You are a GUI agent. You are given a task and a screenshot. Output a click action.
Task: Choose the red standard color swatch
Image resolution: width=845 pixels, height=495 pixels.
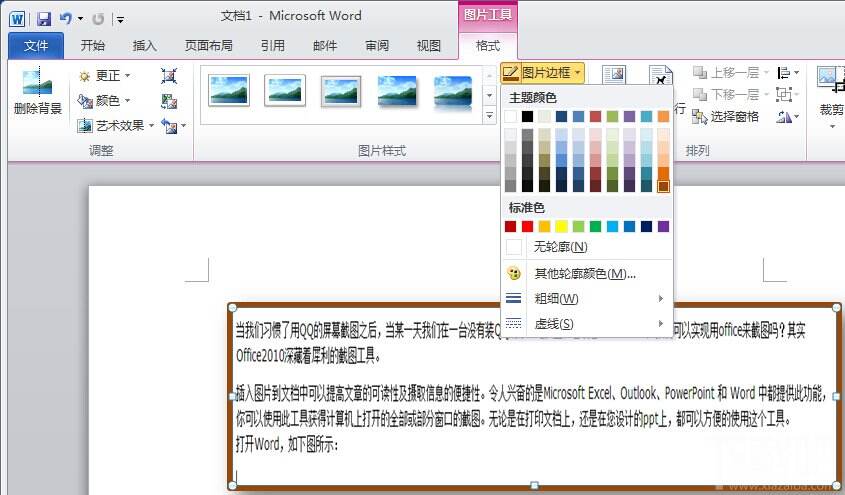[x=528, y=227]
